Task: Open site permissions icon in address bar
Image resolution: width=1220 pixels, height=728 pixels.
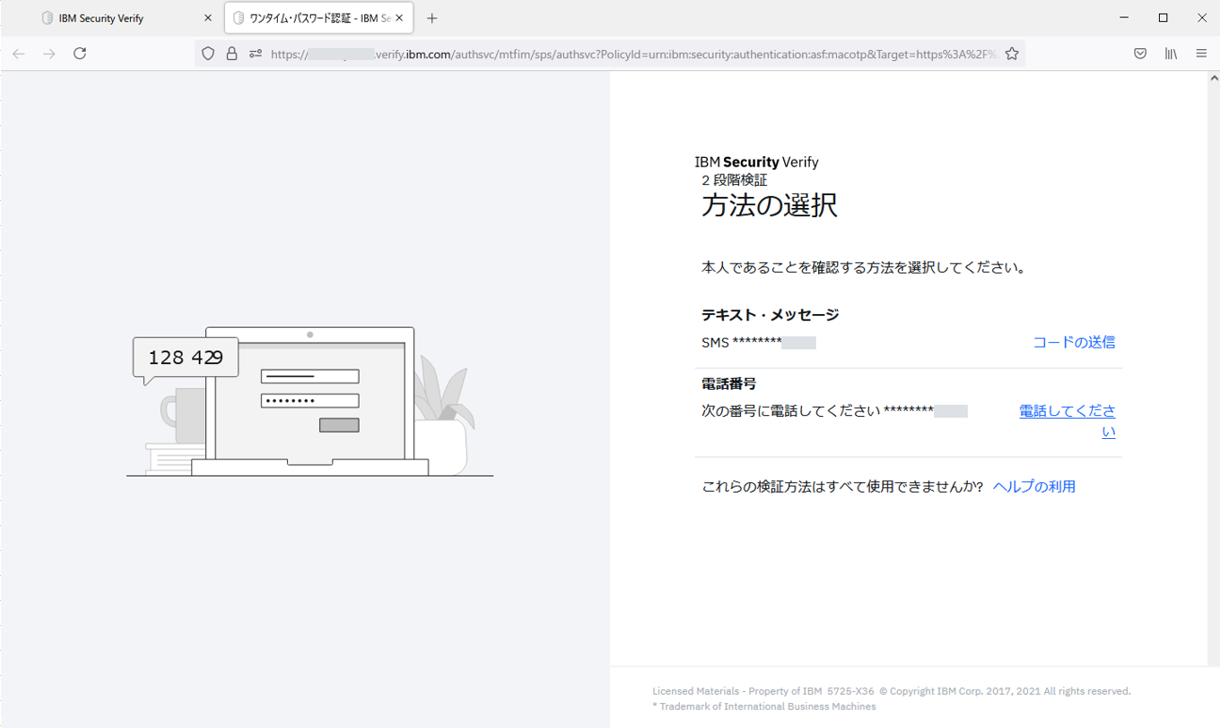Action: point(255,54)
